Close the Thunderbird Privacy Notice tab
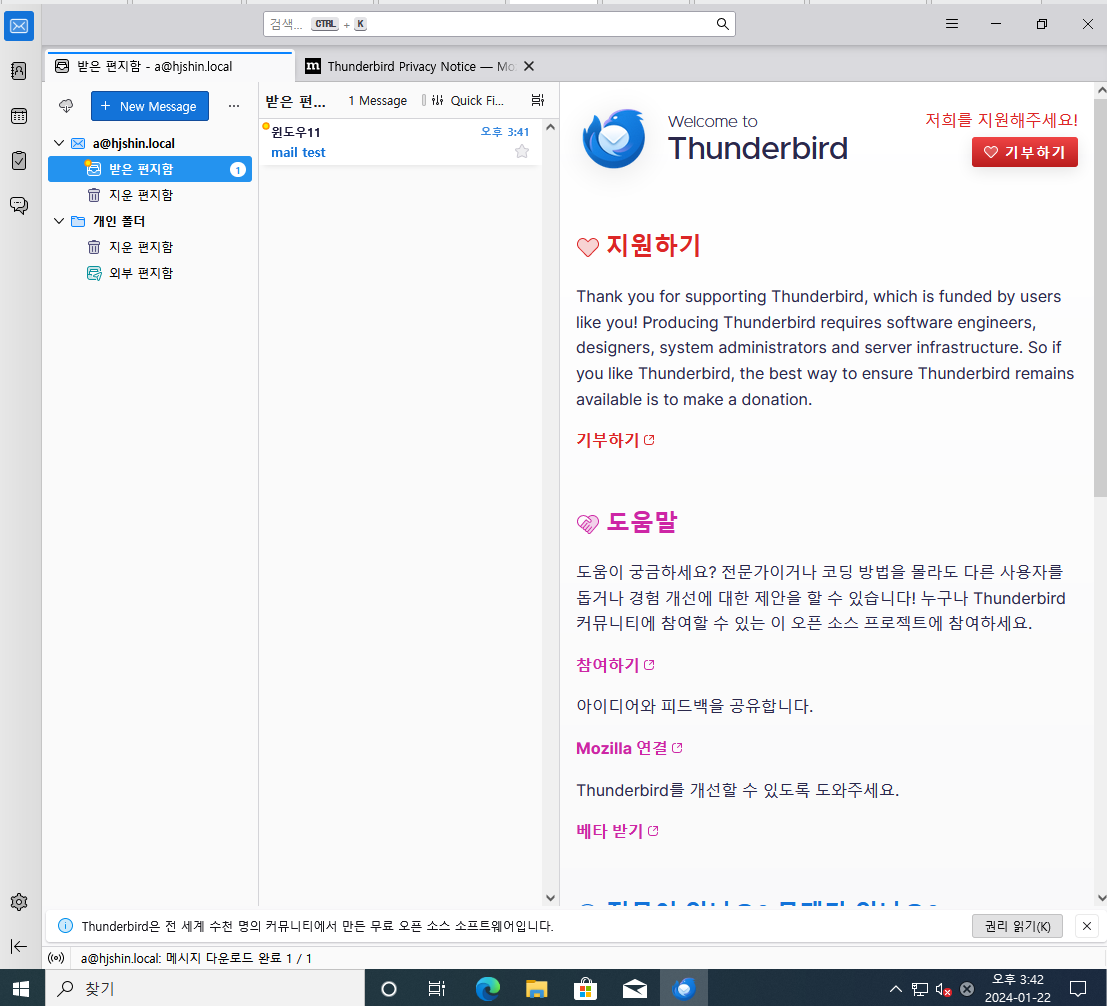This screenshot has height=1006, width=1107. [529, 66]
